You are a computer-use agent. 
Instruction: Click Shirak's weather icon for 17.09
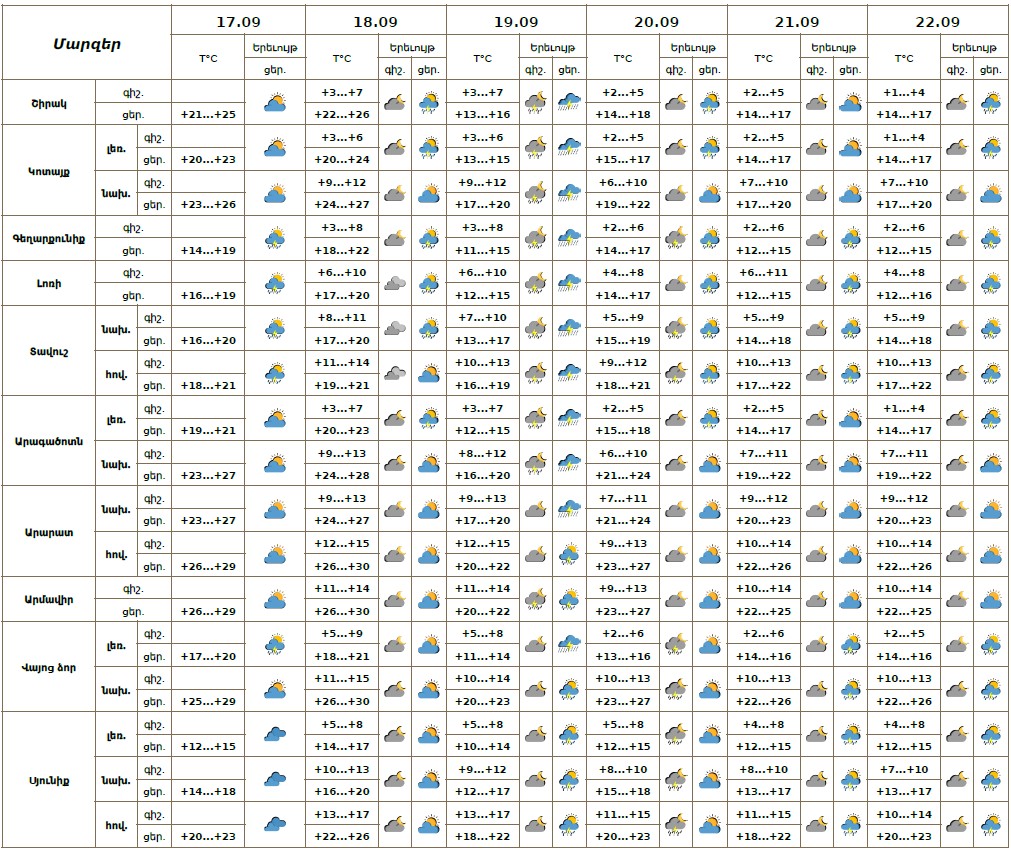click(275, 102)
